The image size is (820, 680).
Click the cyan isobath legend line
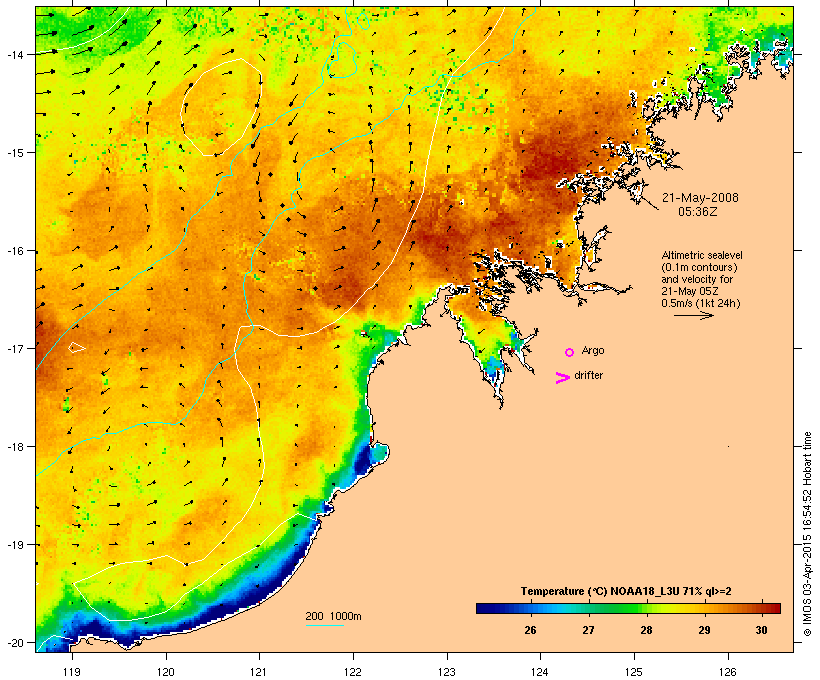coord(325,625)
